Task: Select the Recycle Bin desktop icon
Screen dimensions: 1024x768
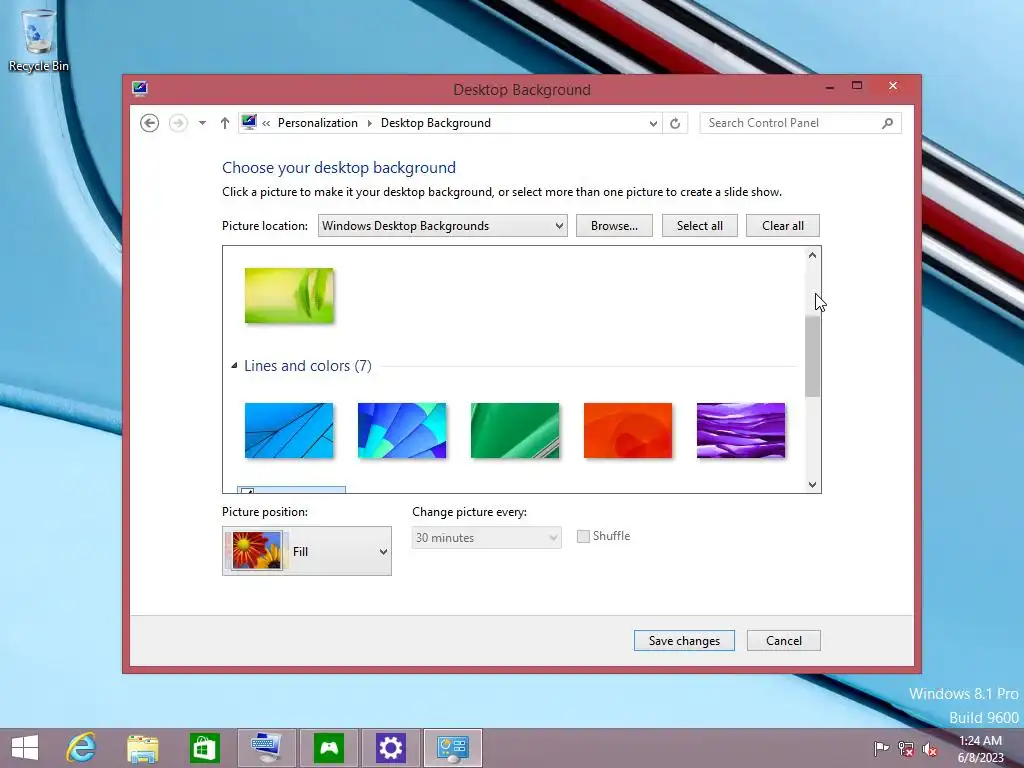Action: coord(39,40)
